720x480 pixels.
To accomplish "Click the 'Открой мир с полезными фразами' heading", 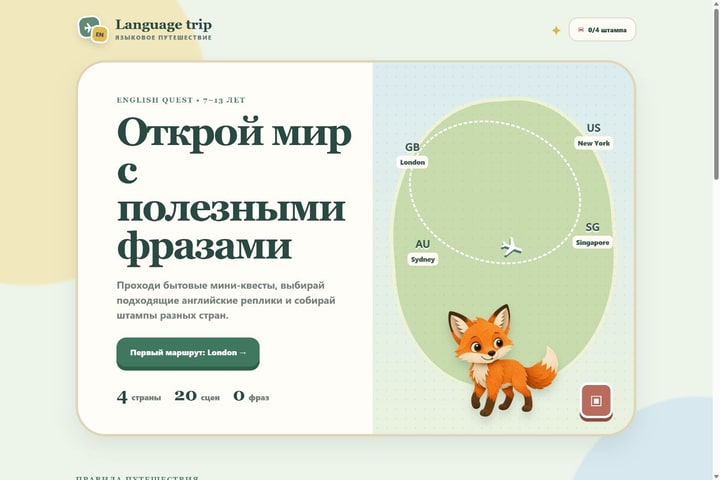I will (x=234, y=191).
